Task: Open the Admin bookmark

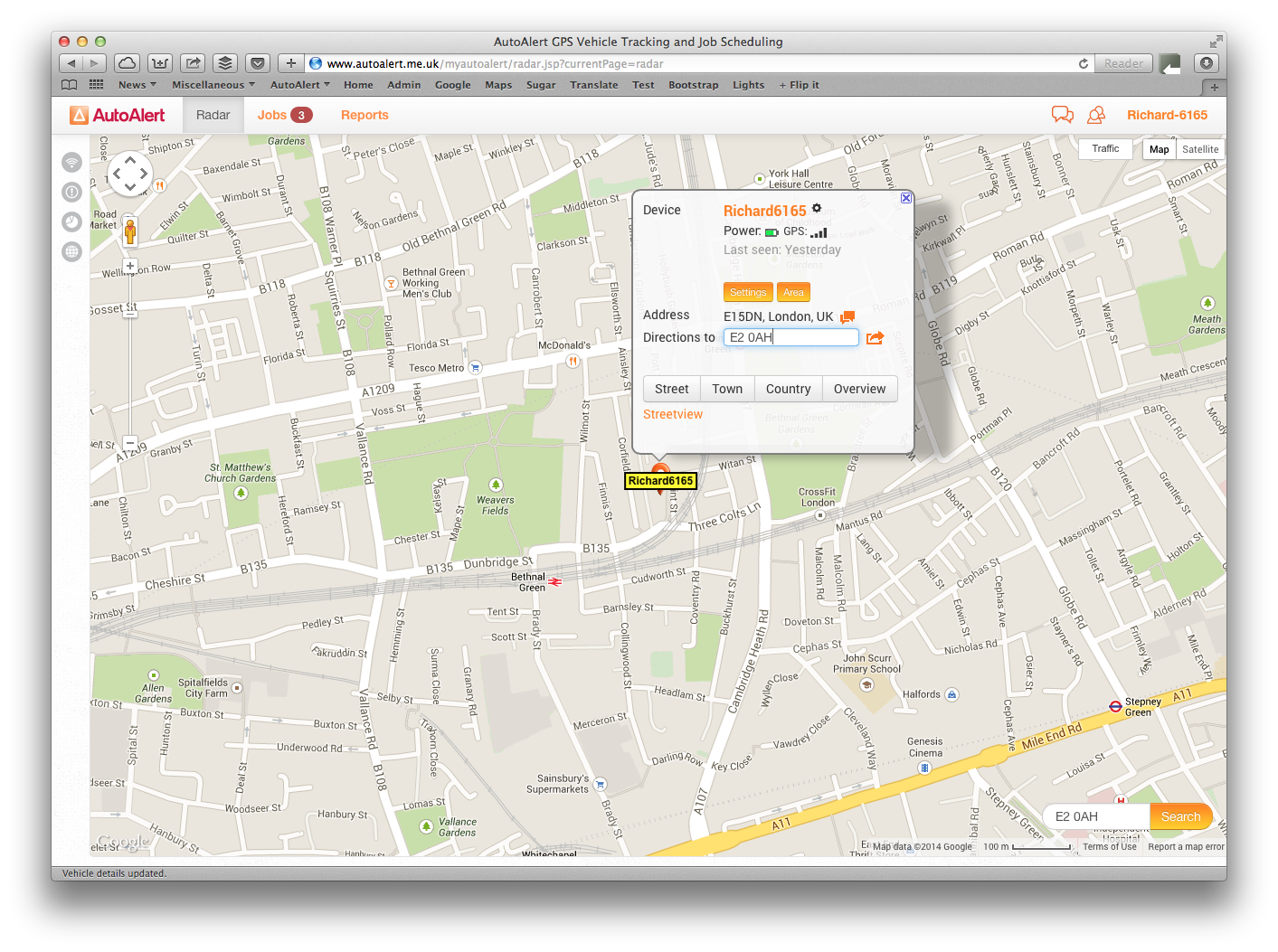Action: tap(404, 85)
